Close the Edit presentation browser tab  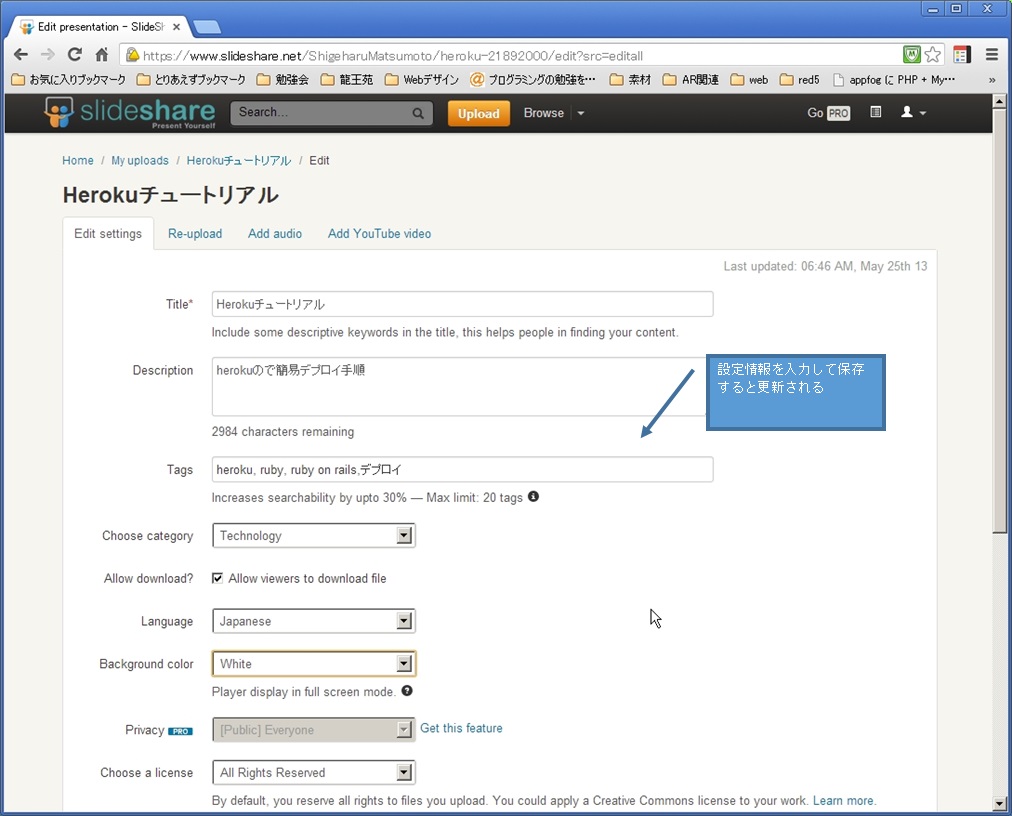pos(176,27)
